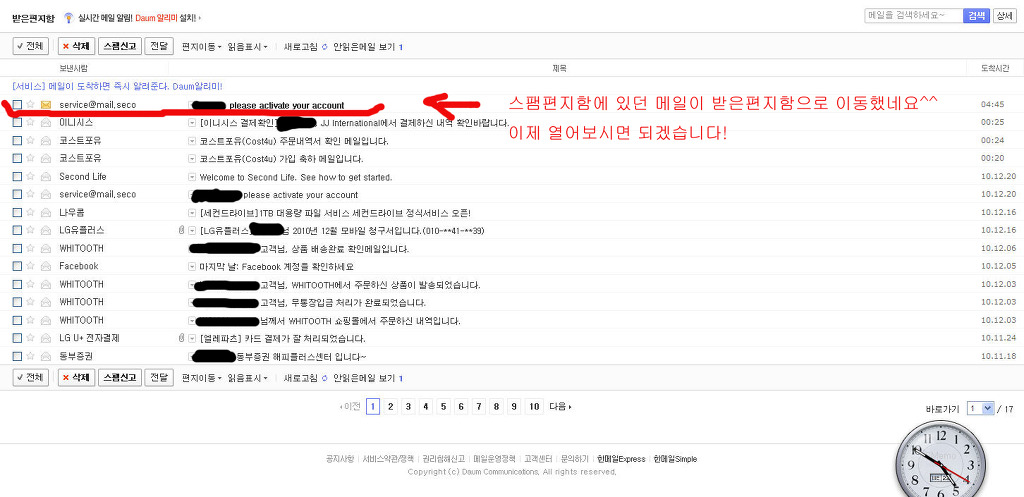
Task: Star the 이니시스 mail
Action: pyautogui.click(x=30, y=123)
